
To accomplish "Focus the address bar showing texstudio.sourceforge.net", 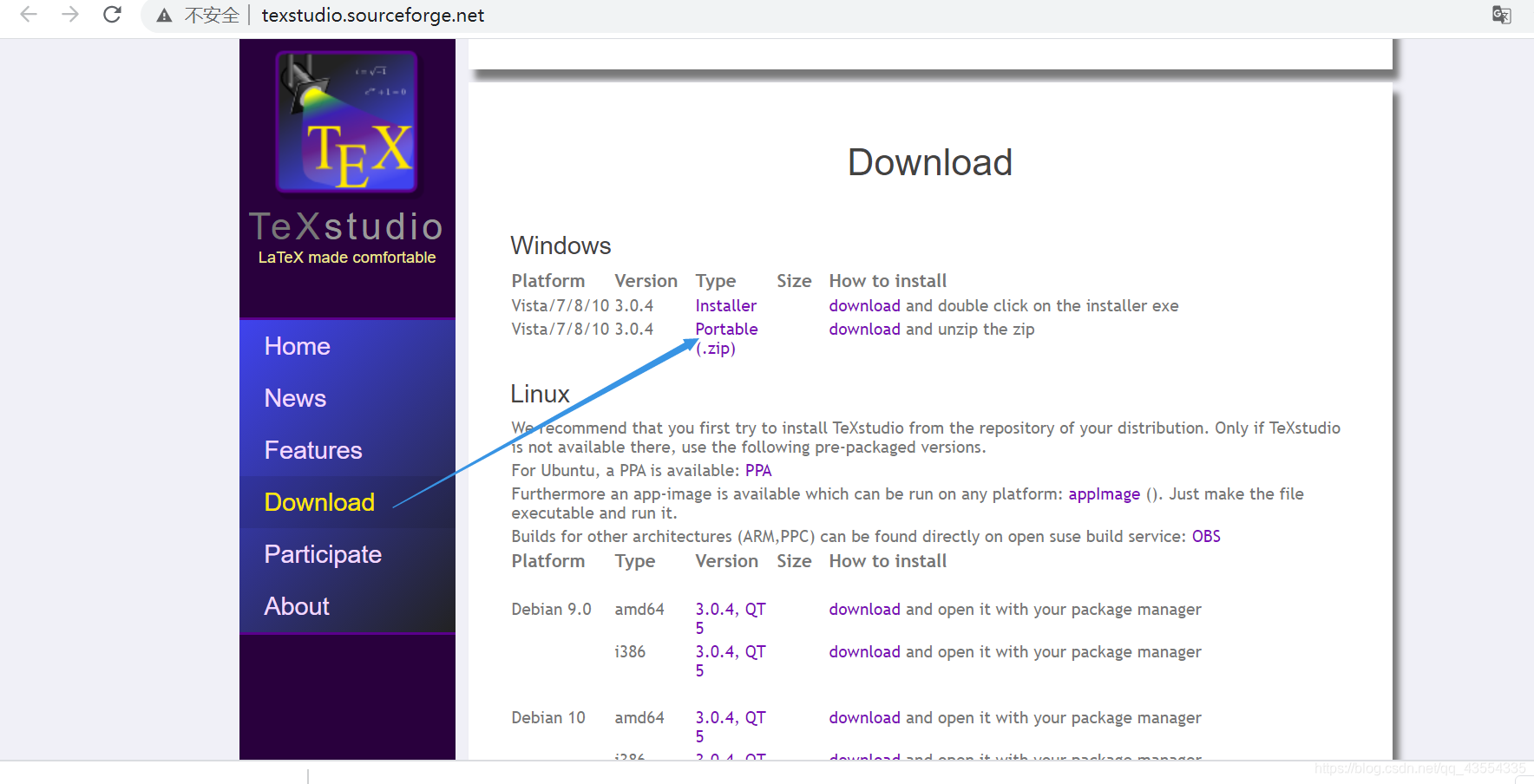I will click(x=373, y=16).
